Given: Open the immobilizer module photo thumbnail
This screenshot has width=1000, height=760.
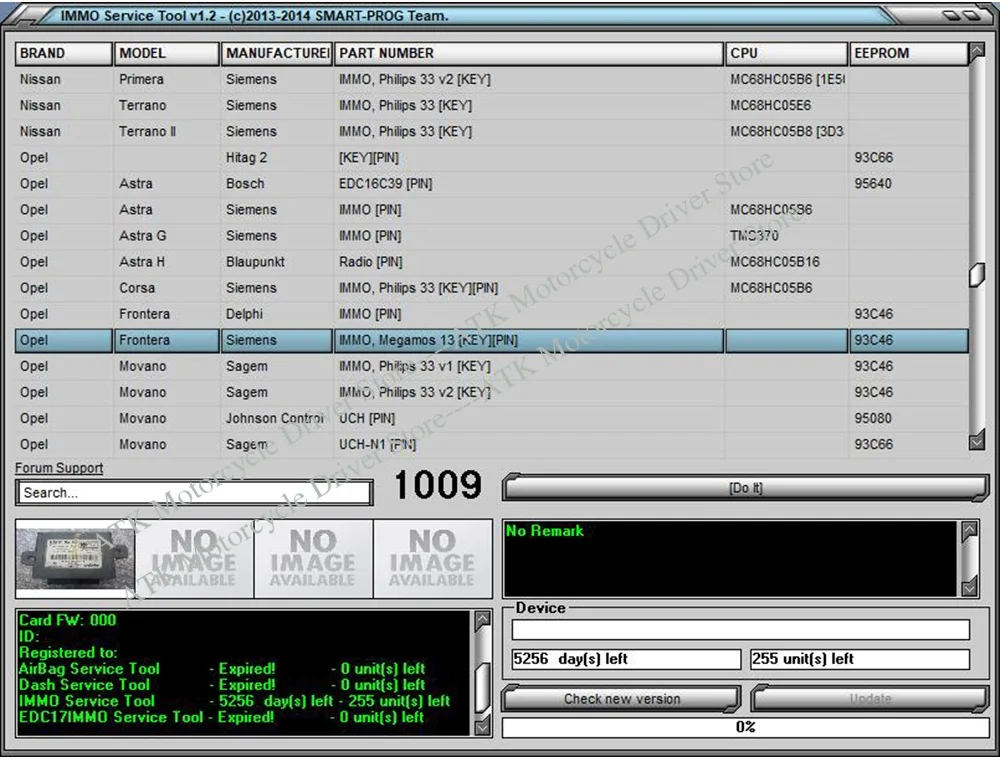Looking at the screenshot, I should (x=75, y=559).
